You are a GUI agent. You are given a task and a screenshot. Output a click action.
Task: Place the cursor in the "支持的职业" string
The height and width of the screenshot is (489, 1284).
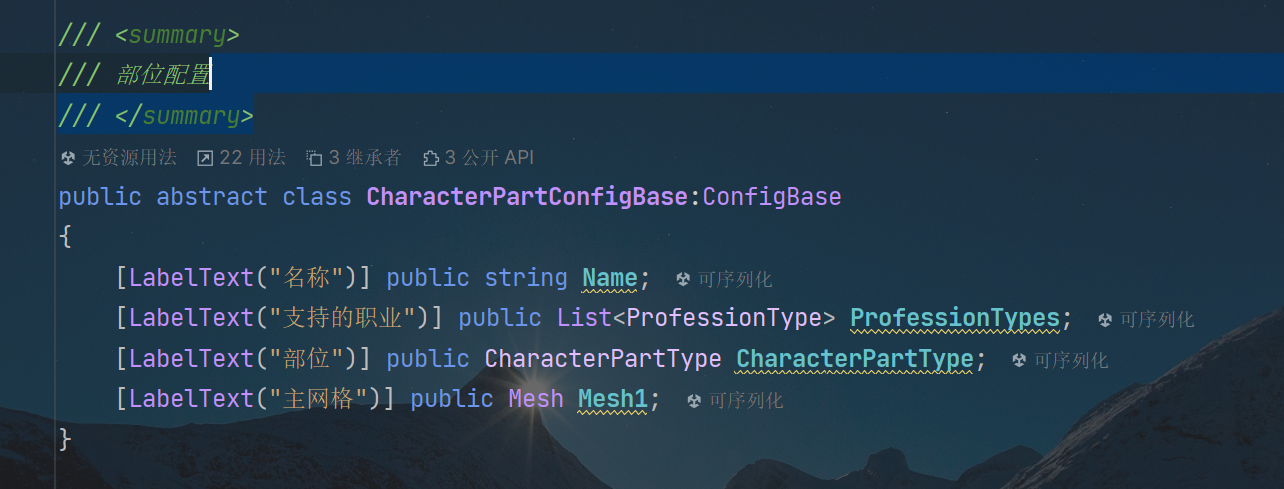343,318
